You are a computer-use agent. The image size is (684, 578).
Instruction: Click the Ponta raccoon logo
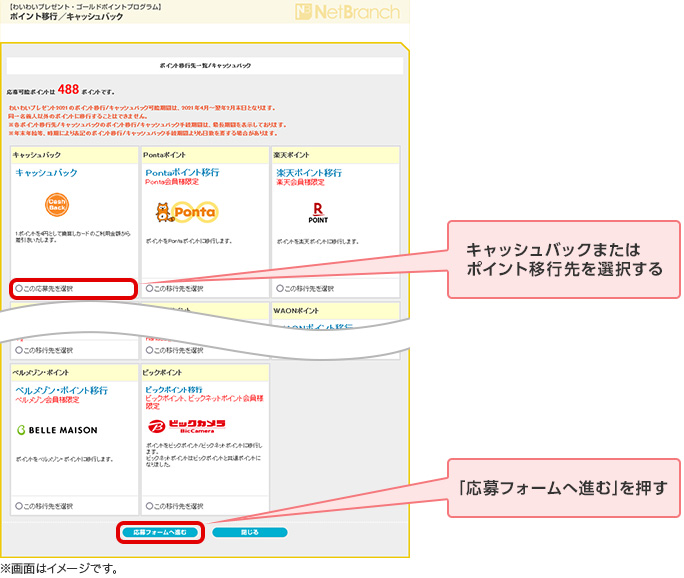pyautogui.click(x=186, y=211)
